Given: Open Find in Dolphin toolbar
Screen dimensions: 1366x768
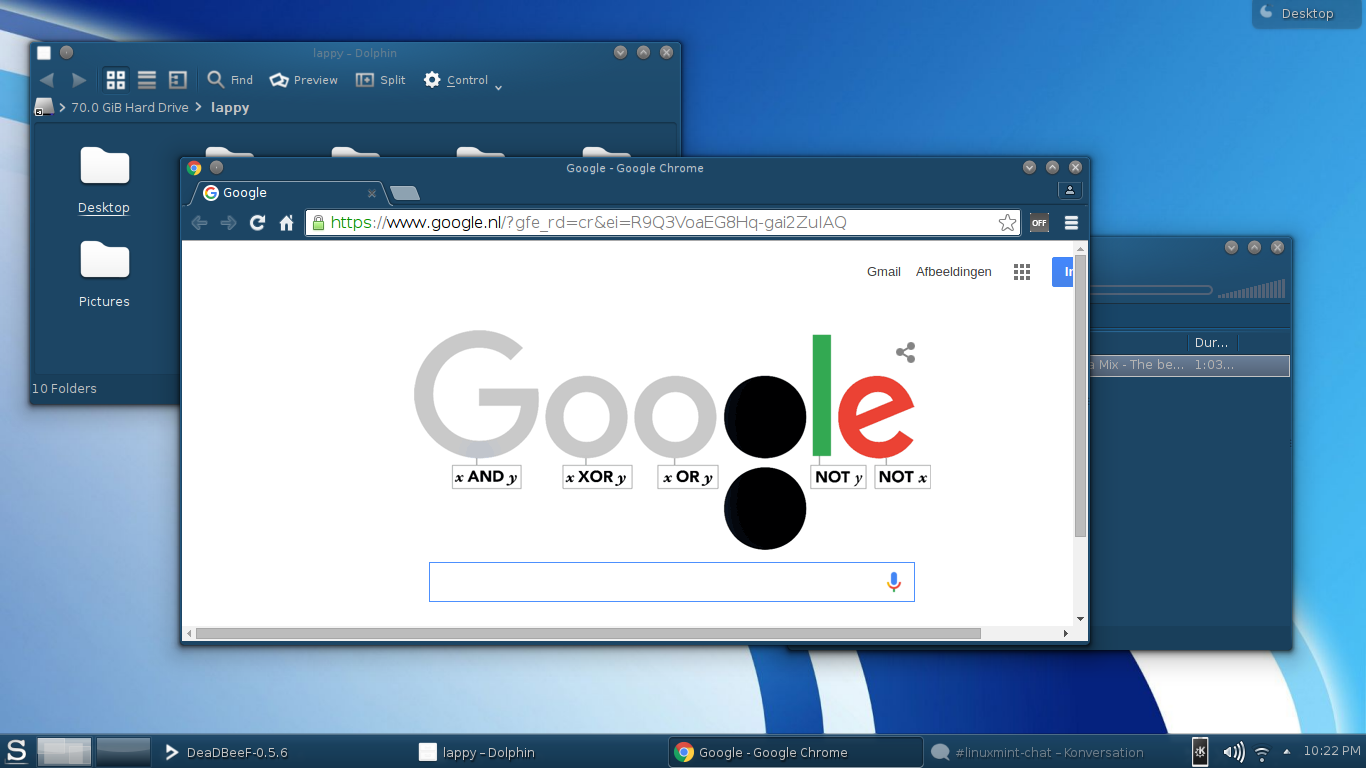Looking at the screenshot, I should pyautogui.click(x=230, y=80).
